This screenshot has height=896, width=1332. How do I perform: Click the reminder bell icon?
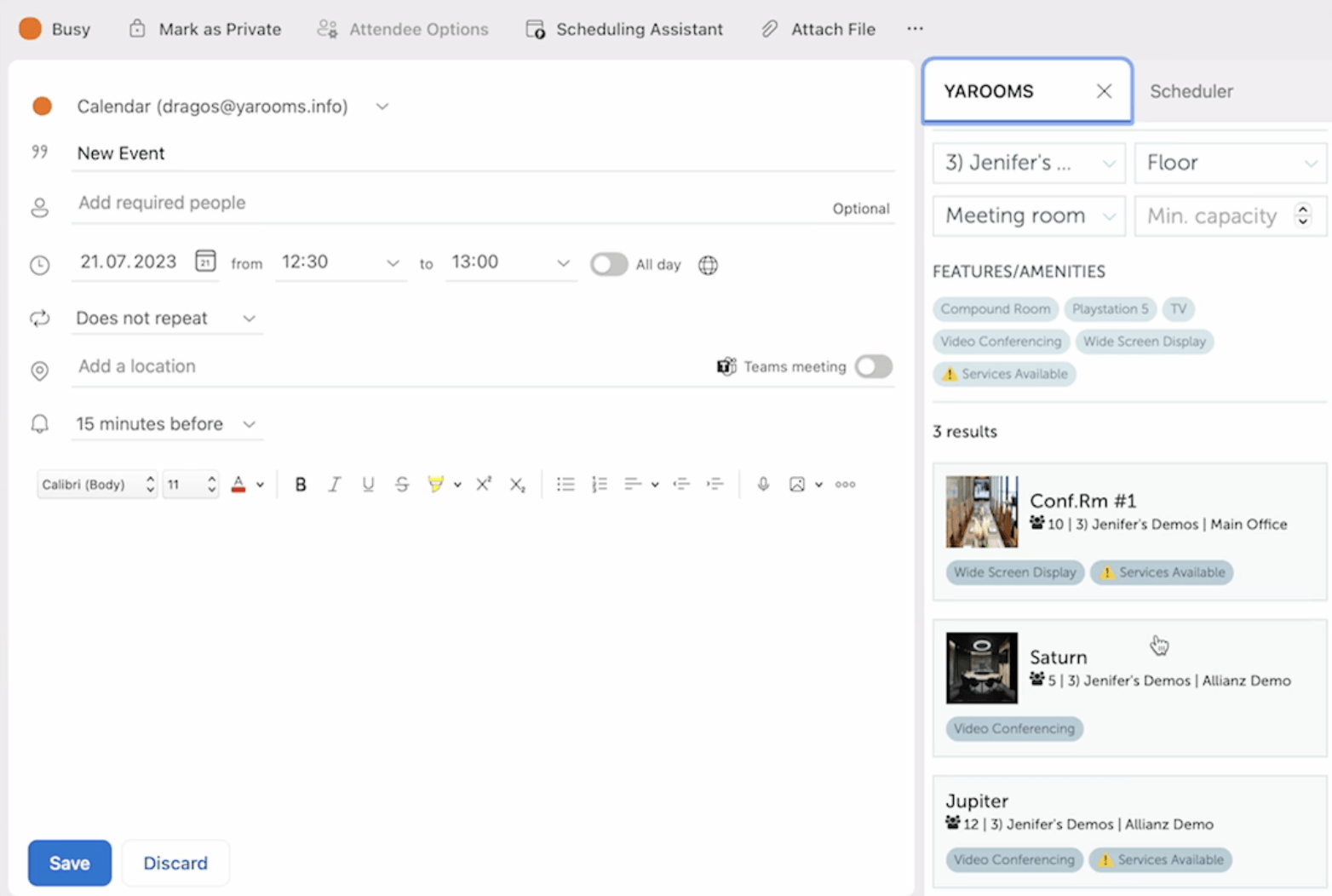[x=39, y=423]
